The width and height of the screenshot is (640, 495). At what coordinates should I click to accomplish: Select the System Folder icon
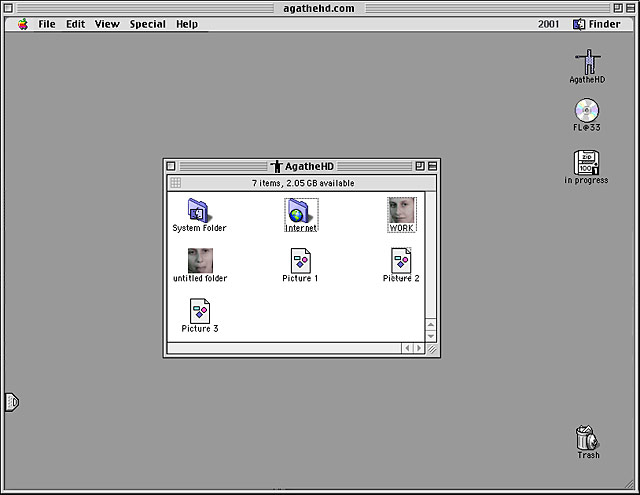pyautogui.click(x=198, y=210)
